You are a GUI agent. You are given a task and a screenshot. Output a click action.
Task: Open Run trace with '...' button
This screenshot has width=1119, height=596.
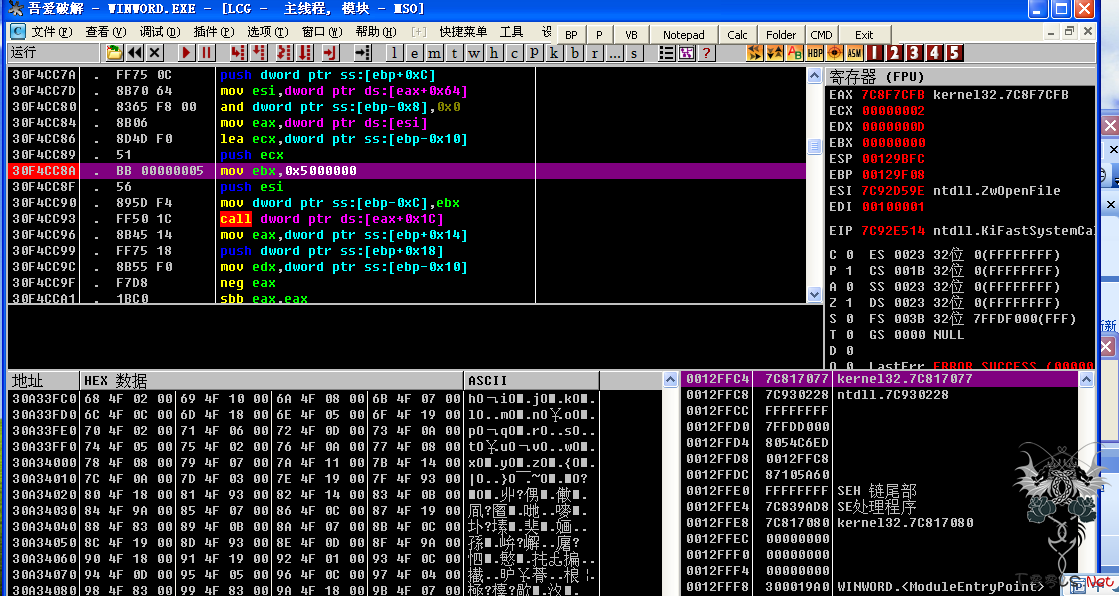[614, 53]
